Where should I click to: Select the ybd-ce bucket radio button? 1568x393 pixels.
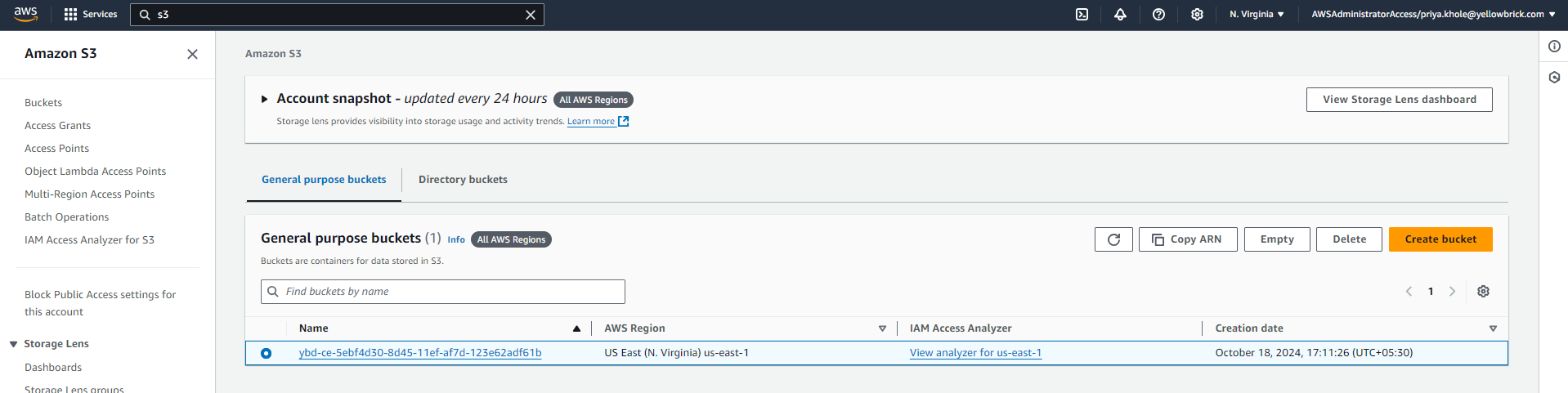[266, 353]
